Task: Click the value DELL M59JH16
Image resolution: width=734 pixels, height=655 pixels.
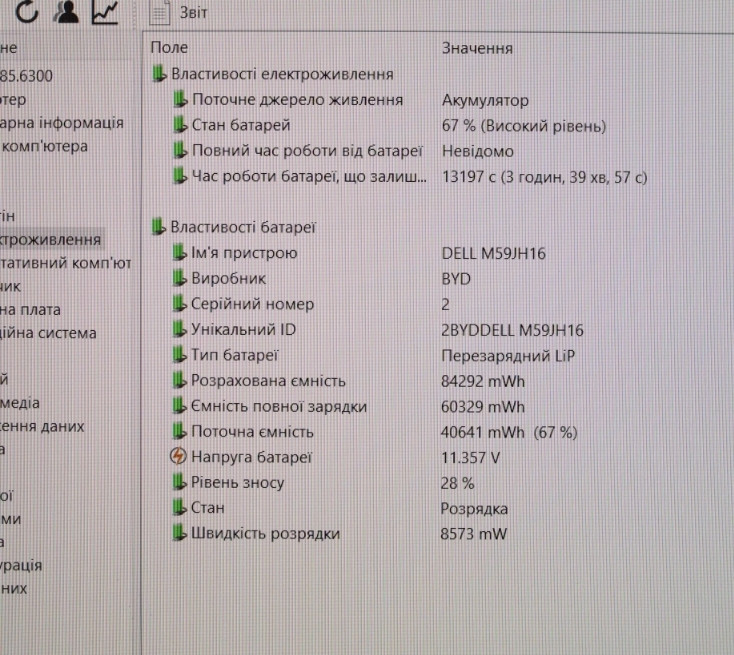Action: (x=494, y=253)
